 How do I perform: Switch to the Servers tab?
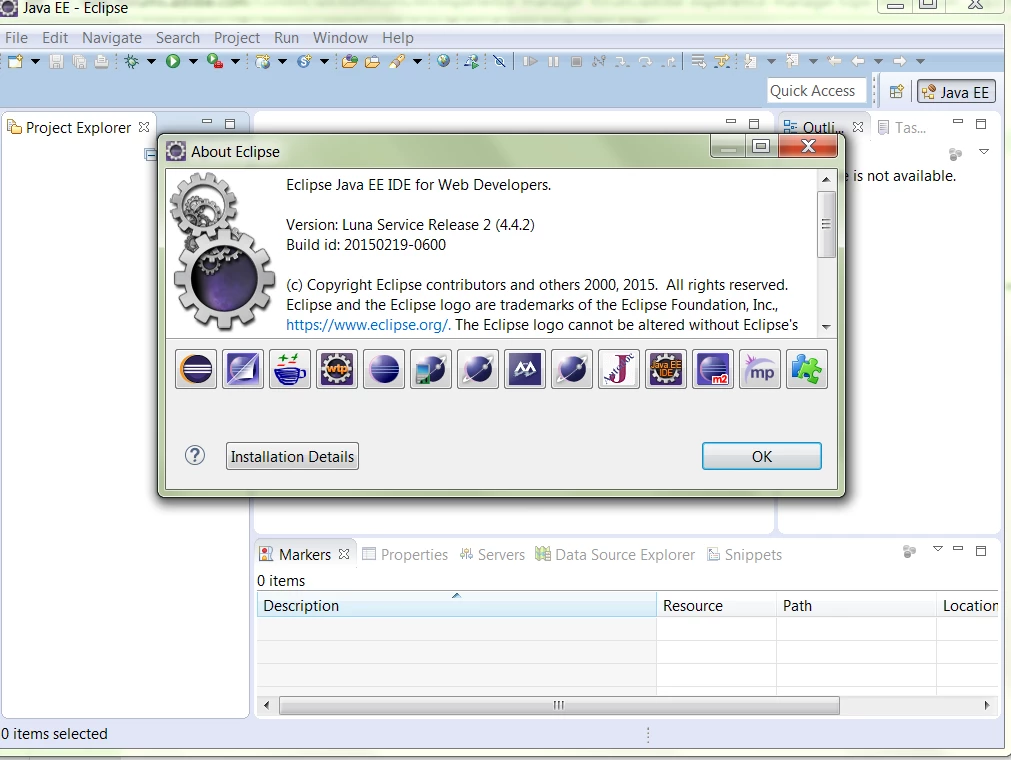click(493, 554)
